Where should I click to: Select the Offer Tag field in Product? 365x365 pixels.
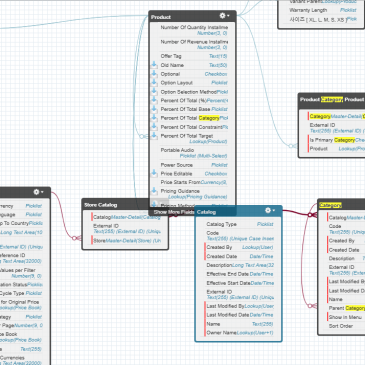click(194, 56)
